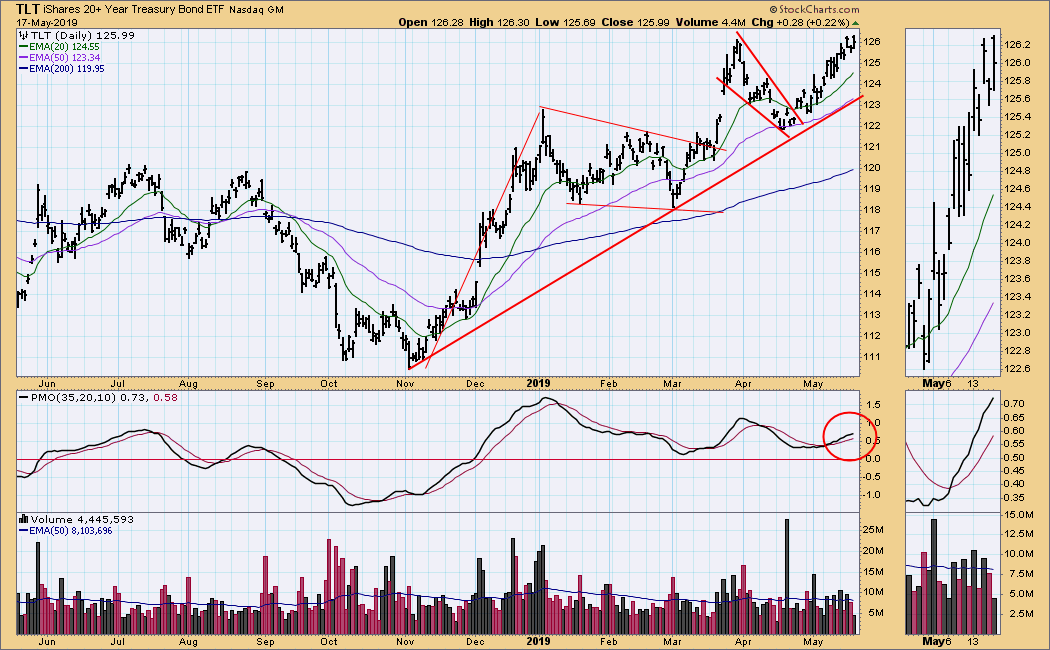Screen dimensions: 1050x650
Task: Click the "0.0" PMO axis label
Action: point(873,459)
